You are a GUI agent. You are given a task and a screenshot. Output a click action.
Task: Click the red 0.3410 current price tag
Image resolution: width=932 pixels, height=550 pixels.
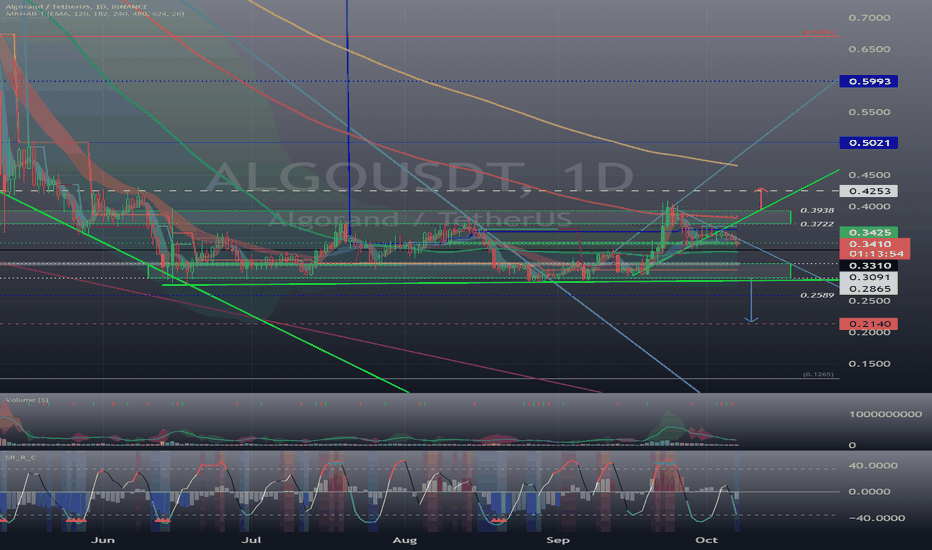click(871, 244)
